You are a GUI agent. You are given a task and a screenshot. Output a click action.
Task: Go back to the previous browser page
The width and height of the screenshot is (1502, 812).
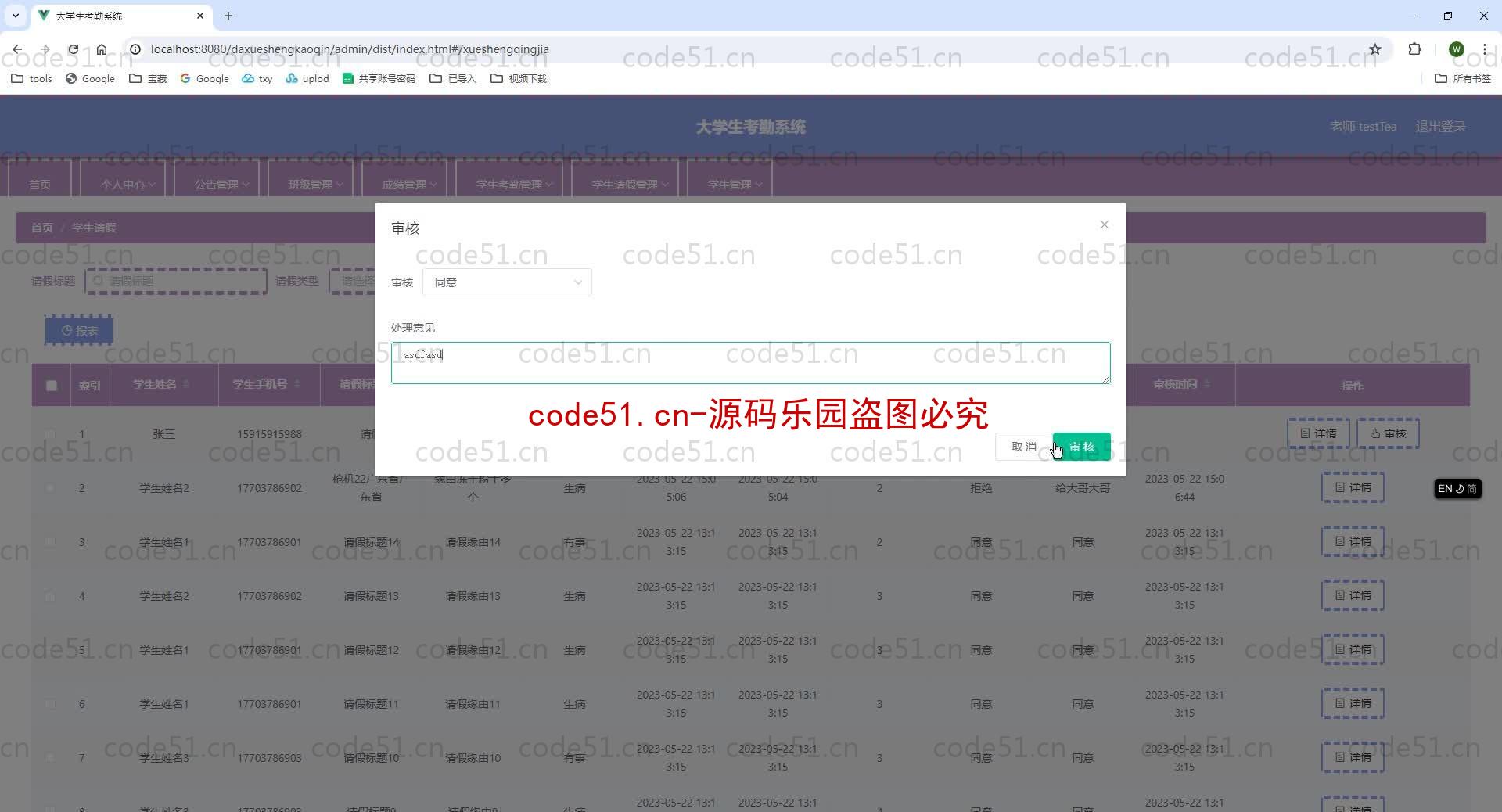click(17, 49)
